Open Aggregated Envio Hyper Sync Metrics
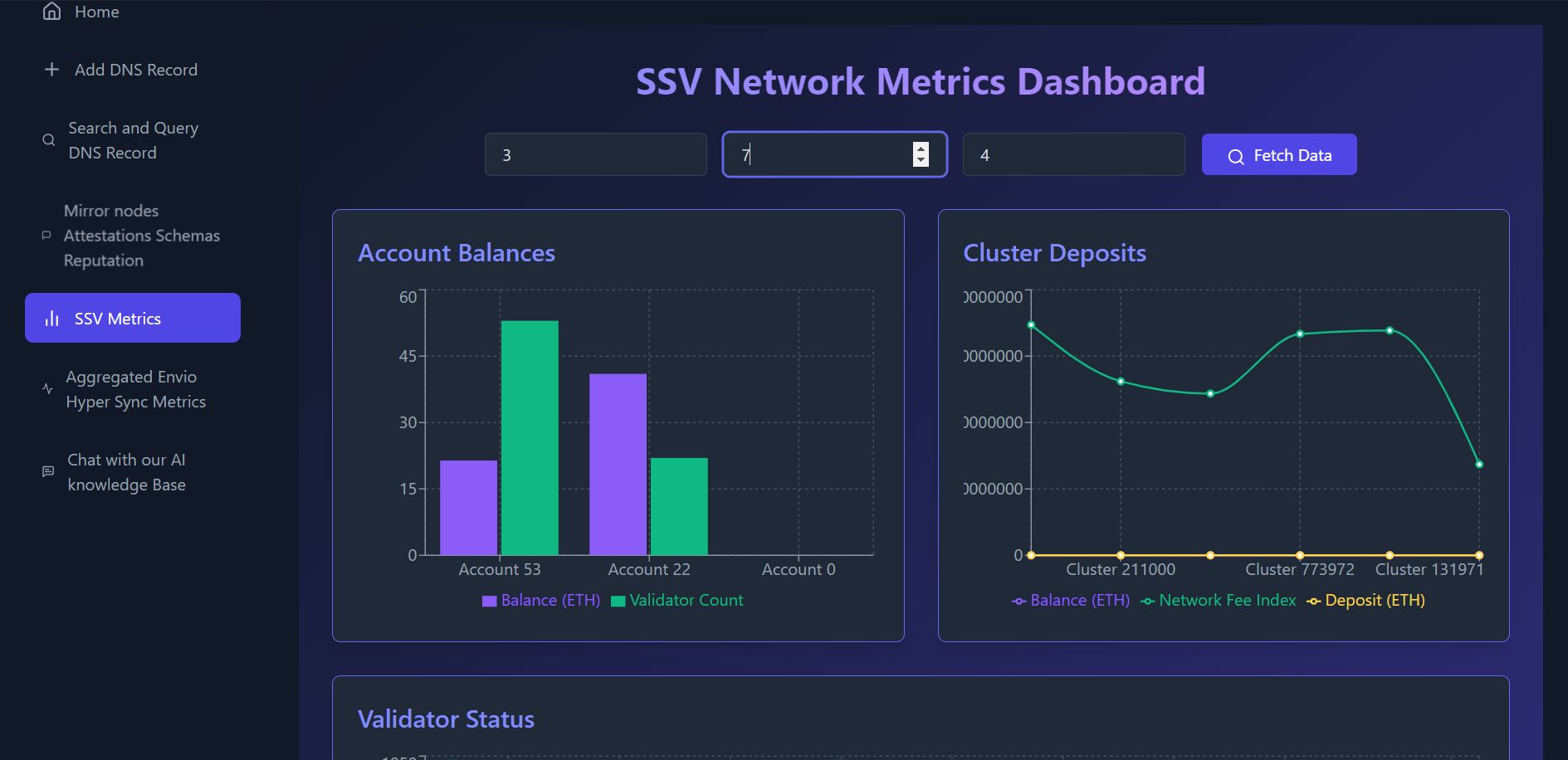The height and width of the screenshot is (760, 1568). 133,389
